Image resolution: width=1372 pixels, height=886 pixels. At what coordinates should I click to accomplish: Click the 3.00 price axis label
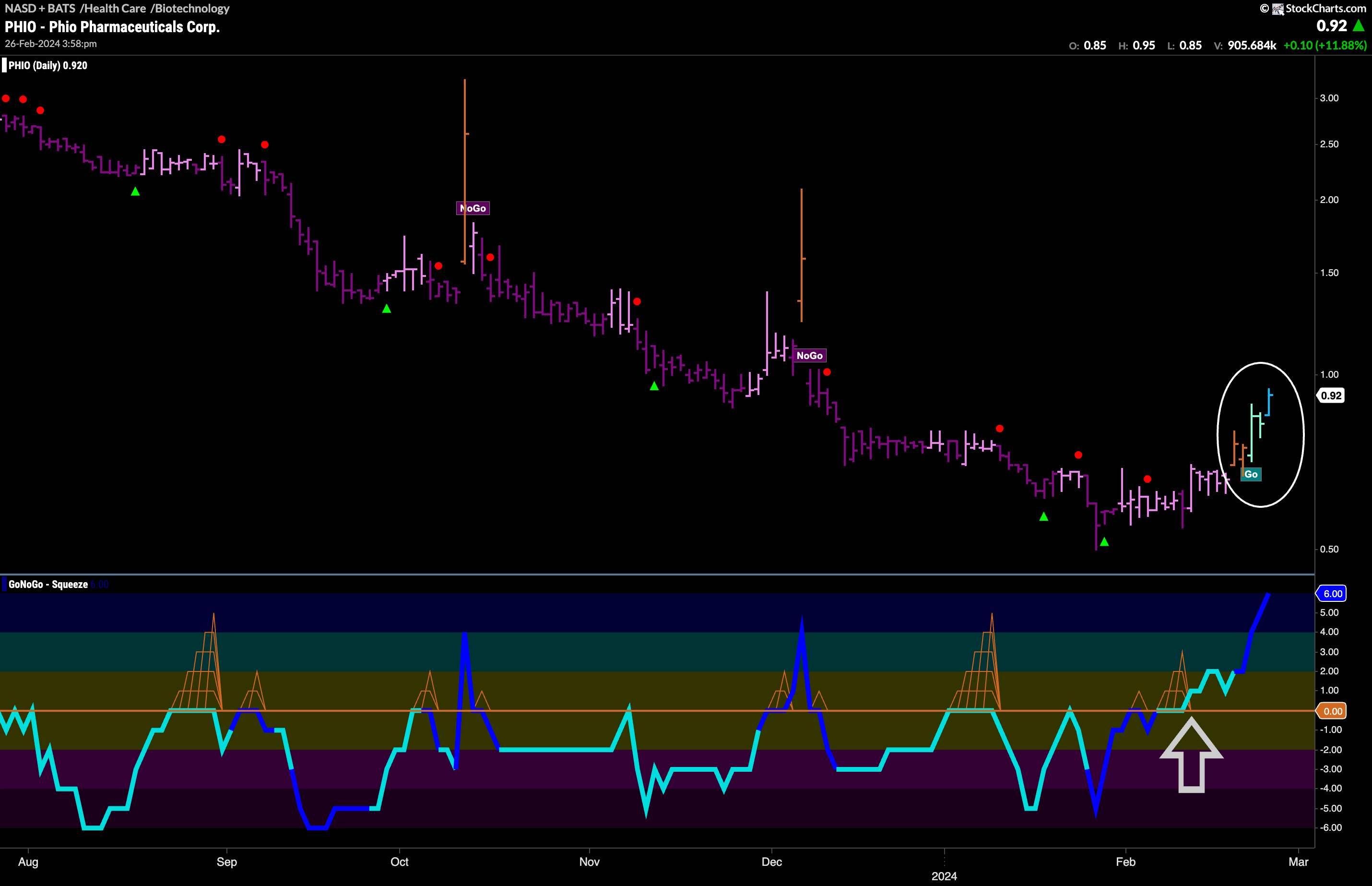(1329, 98)
